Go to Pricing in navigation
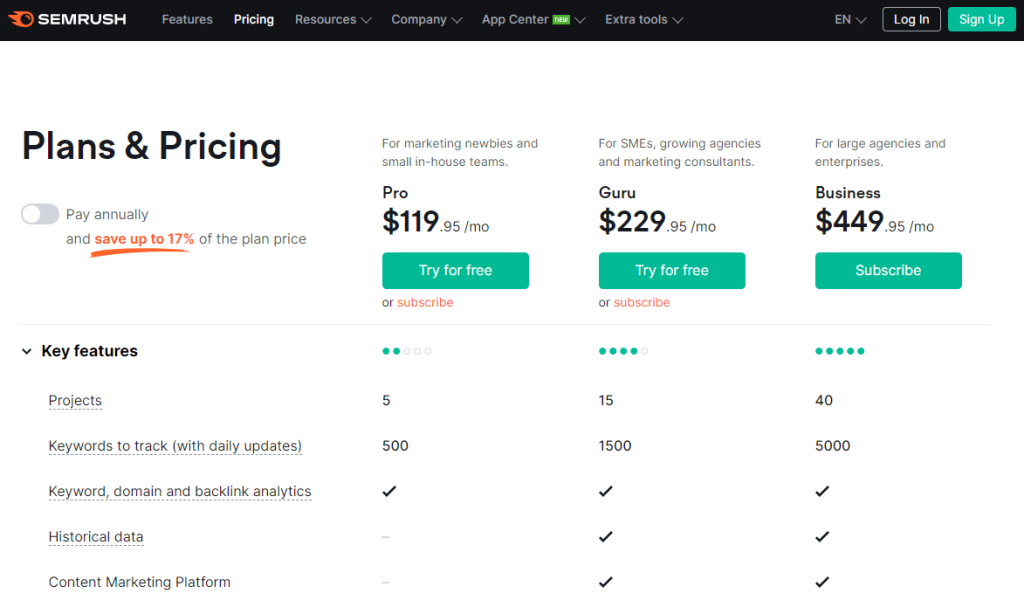Image resolution: width=1024 pixels, height=614 pixels. (253, 20)
